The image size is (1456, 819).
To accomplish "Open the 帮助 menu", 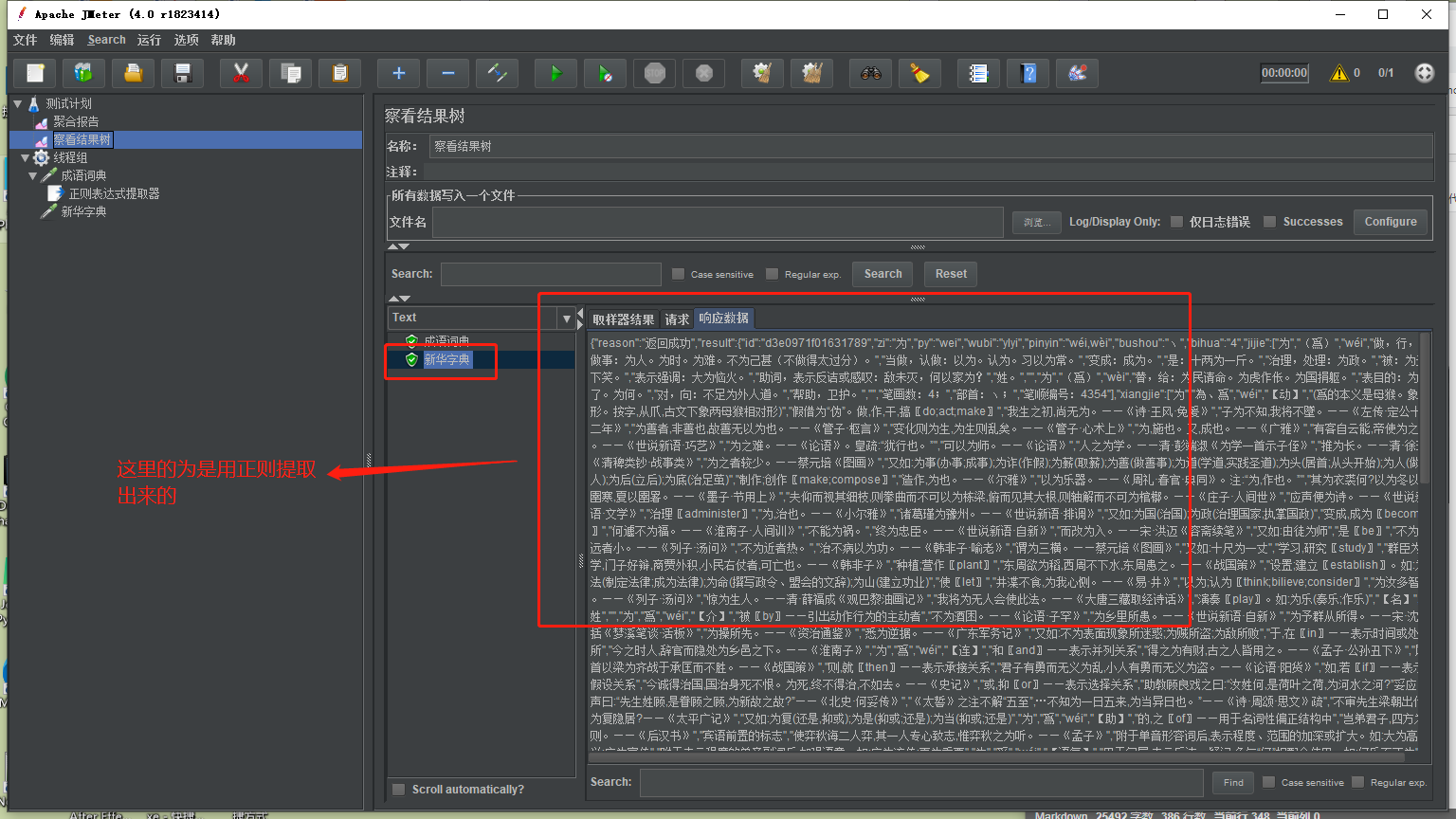I will tap(223, 40).
